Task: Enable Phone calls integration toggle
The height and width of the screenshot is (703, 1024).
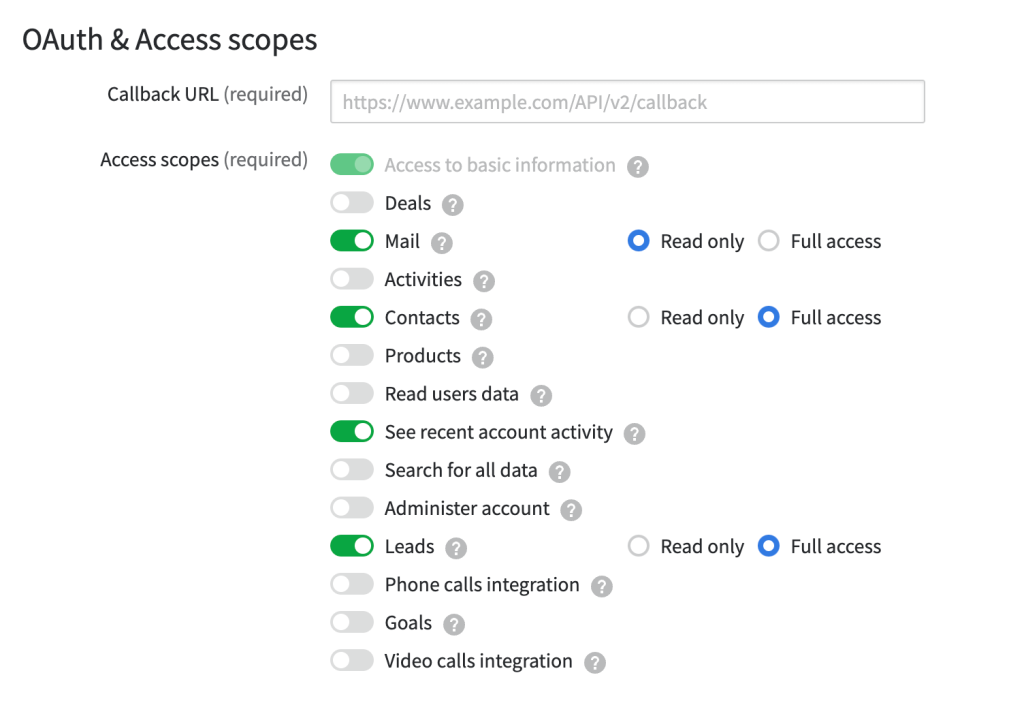Action: [352, 585]
